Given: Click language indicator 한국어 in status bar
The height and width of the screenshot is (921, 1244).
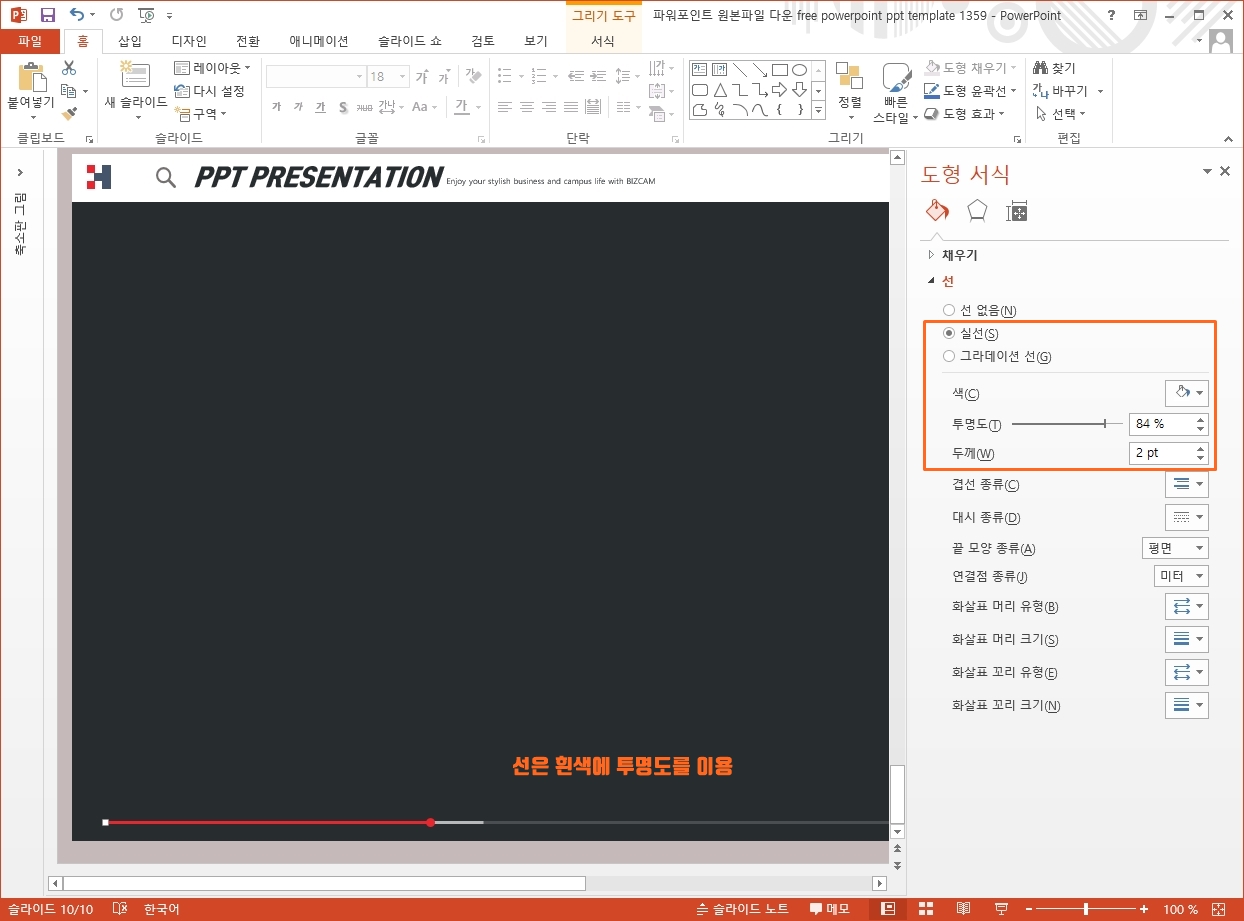Looking at the screenshot, I should coord(162,909).
